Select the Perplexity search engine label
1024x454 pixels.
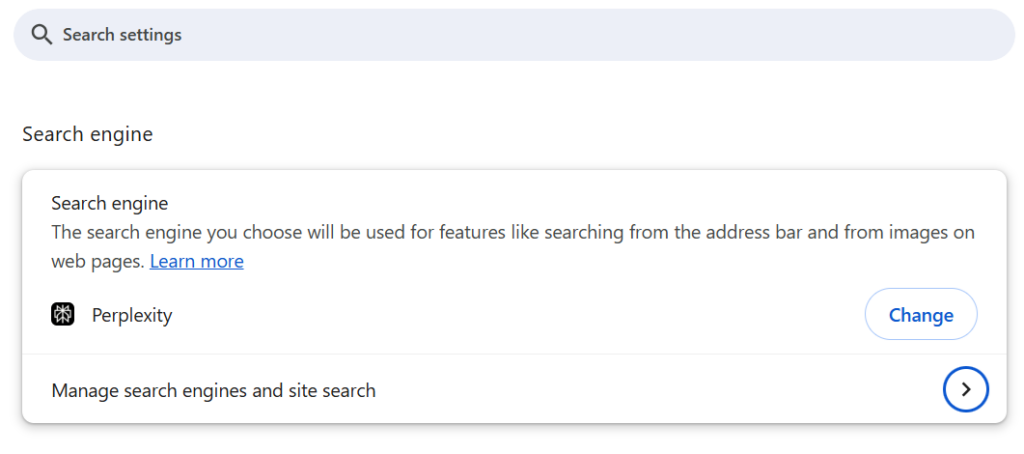[132, 316]
